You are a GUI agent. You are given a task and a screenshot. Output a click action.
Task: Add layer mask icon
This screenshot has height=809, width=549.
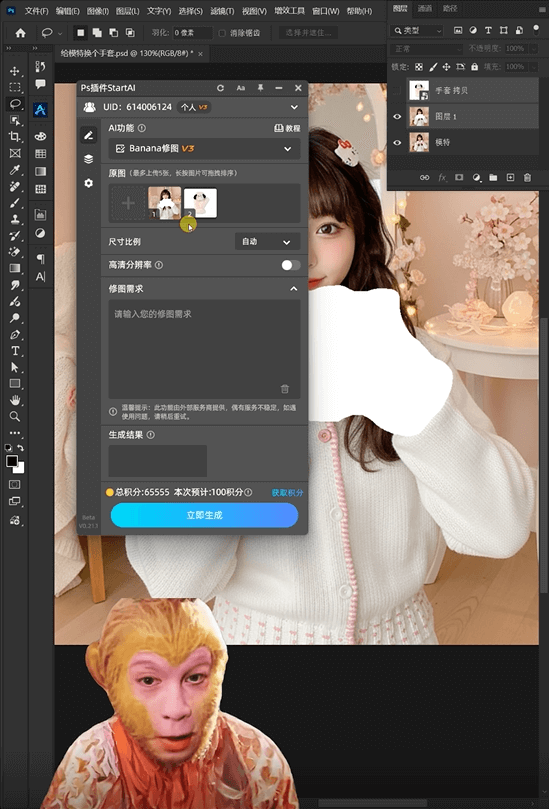point(459,177)
